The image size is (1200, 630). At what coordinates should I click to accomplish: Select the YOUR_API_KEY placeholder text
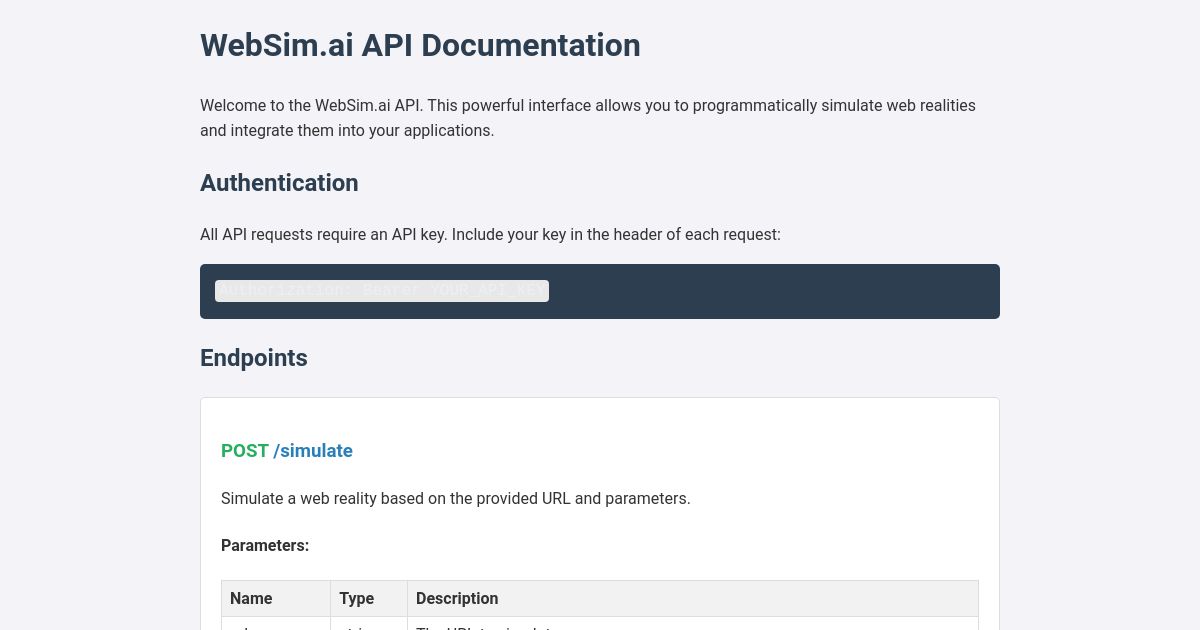[x=491, y=290]
